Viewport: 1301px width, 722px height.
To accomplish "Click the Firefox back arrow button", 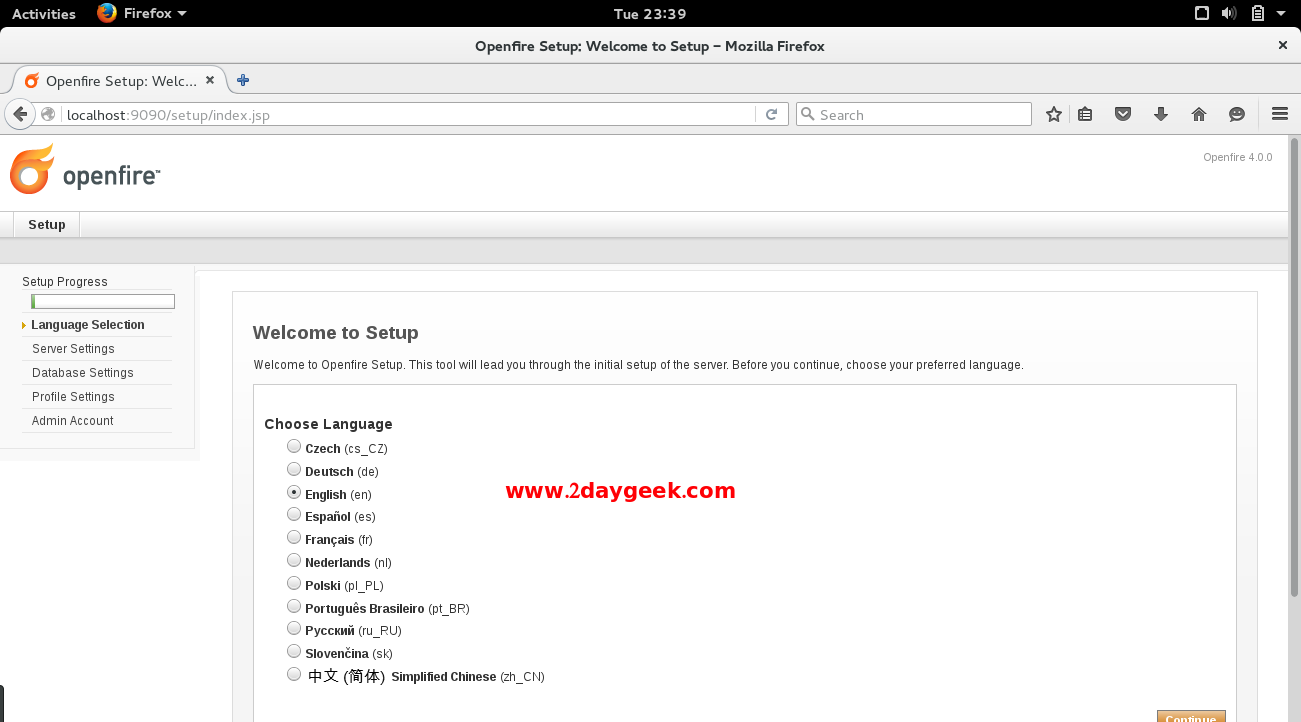I will coord(20,114).
